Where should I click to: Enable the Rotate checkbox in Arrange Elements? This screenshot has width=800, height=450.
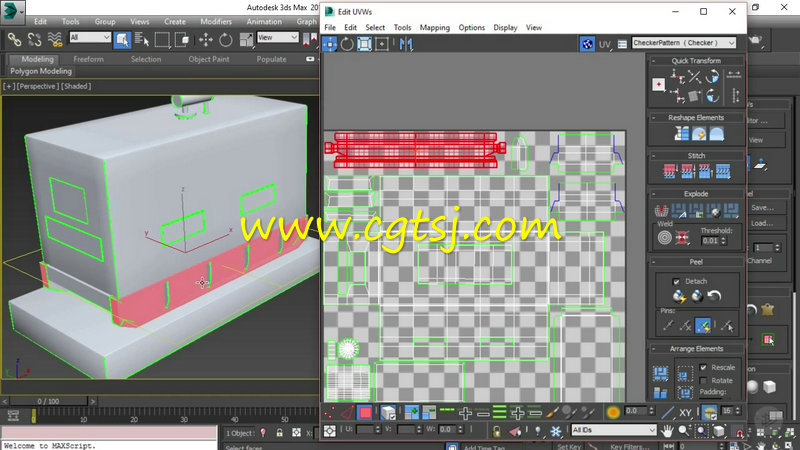[703, 381]
